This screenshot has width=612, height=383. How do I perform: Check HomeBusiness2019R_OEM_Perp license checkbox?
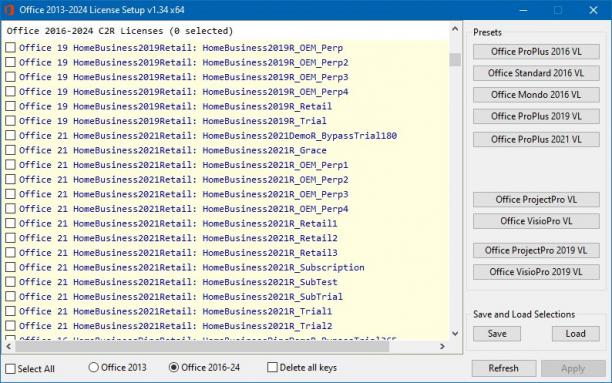(x=11, y=48)
